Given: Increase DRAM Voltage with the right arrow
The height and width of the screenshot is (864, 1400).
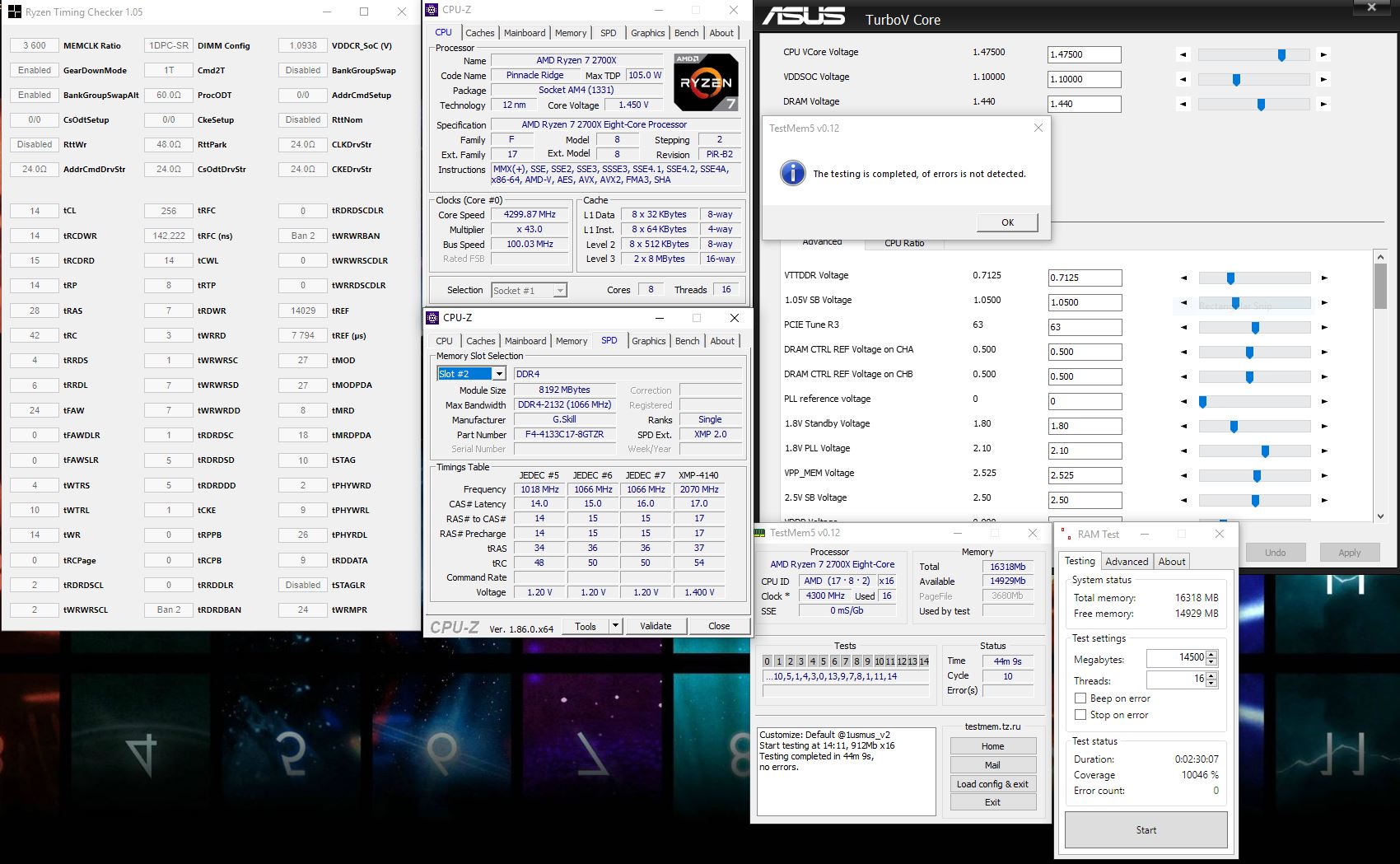Looking at the screenshot, I should [x=1323, y=105].
